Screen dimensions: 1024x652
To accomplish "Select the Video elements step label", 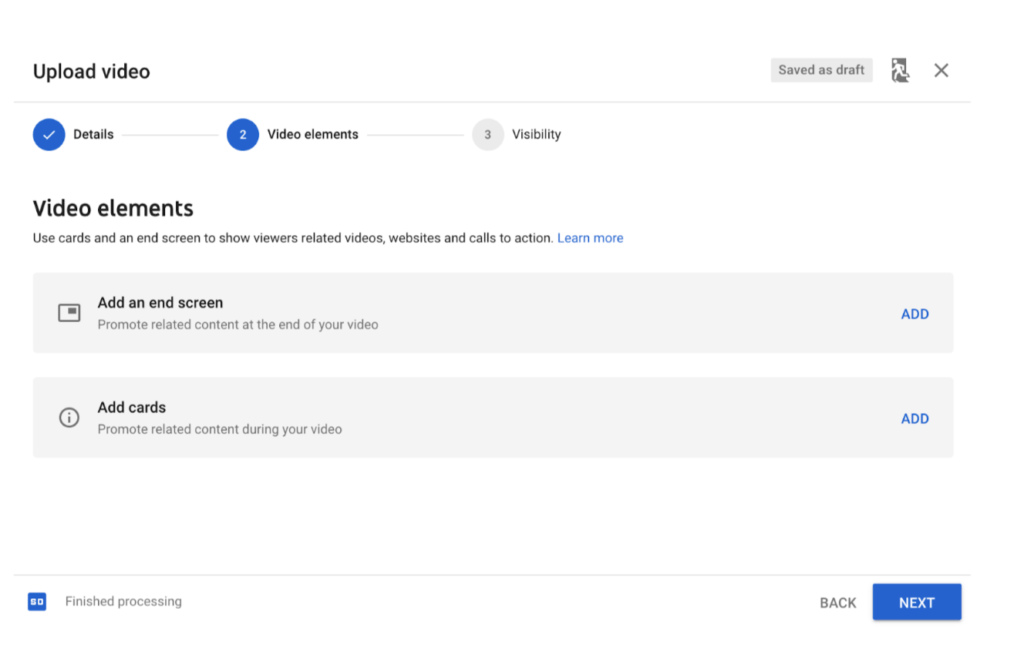I will coord(312,134).
